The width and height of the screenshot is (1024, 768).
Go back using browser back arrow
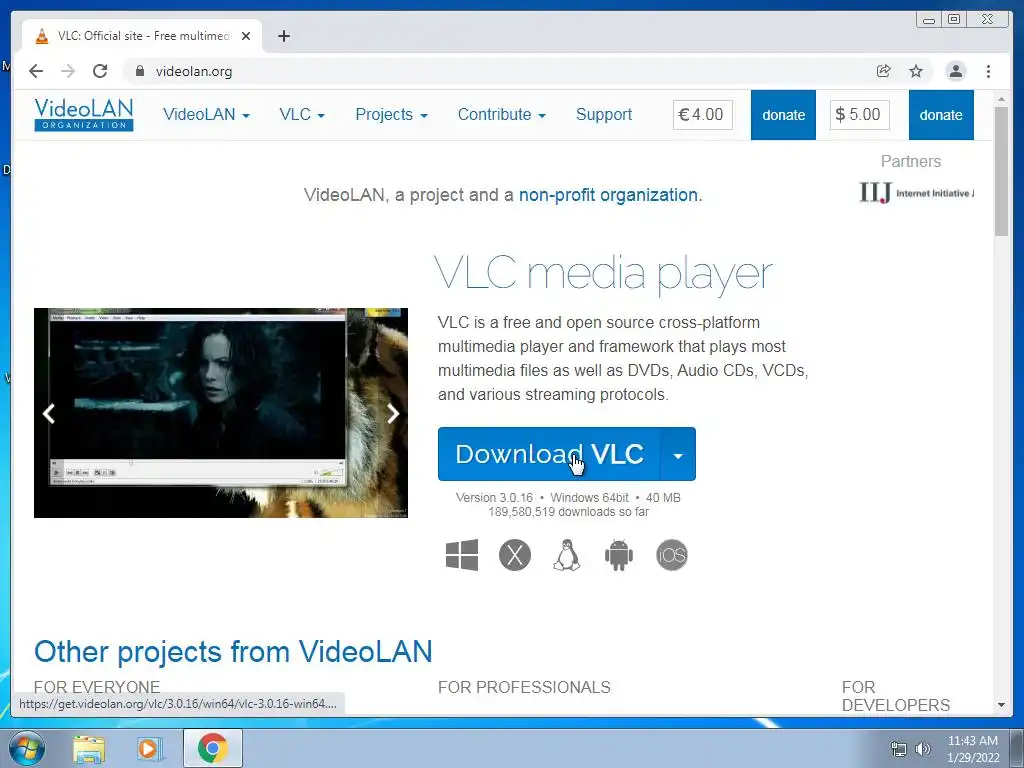coord(36,71)
